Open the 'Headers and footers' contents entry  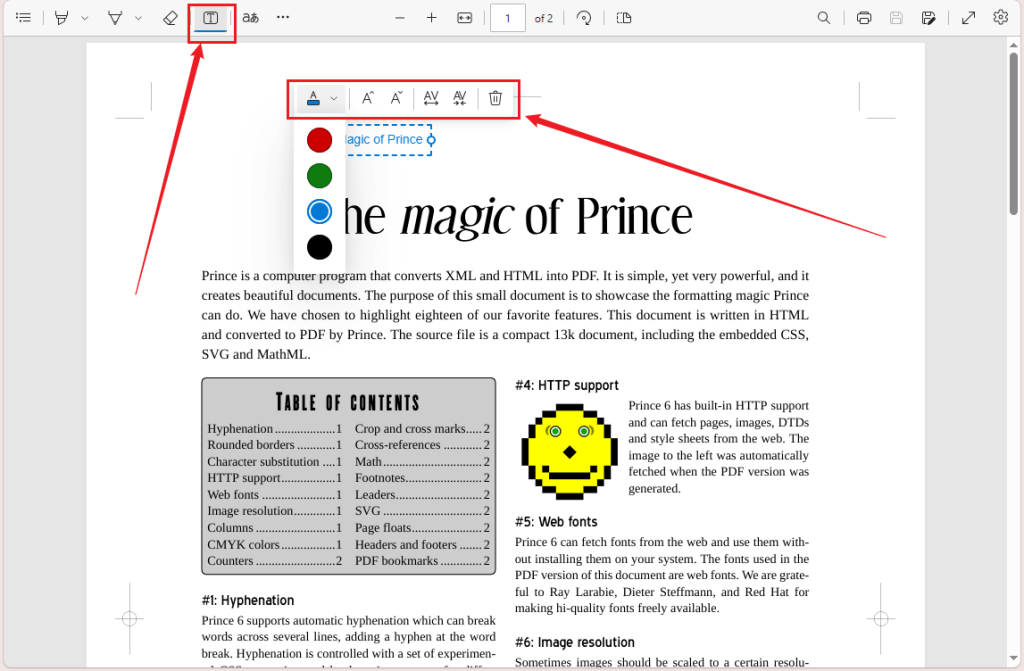(423, 544)
